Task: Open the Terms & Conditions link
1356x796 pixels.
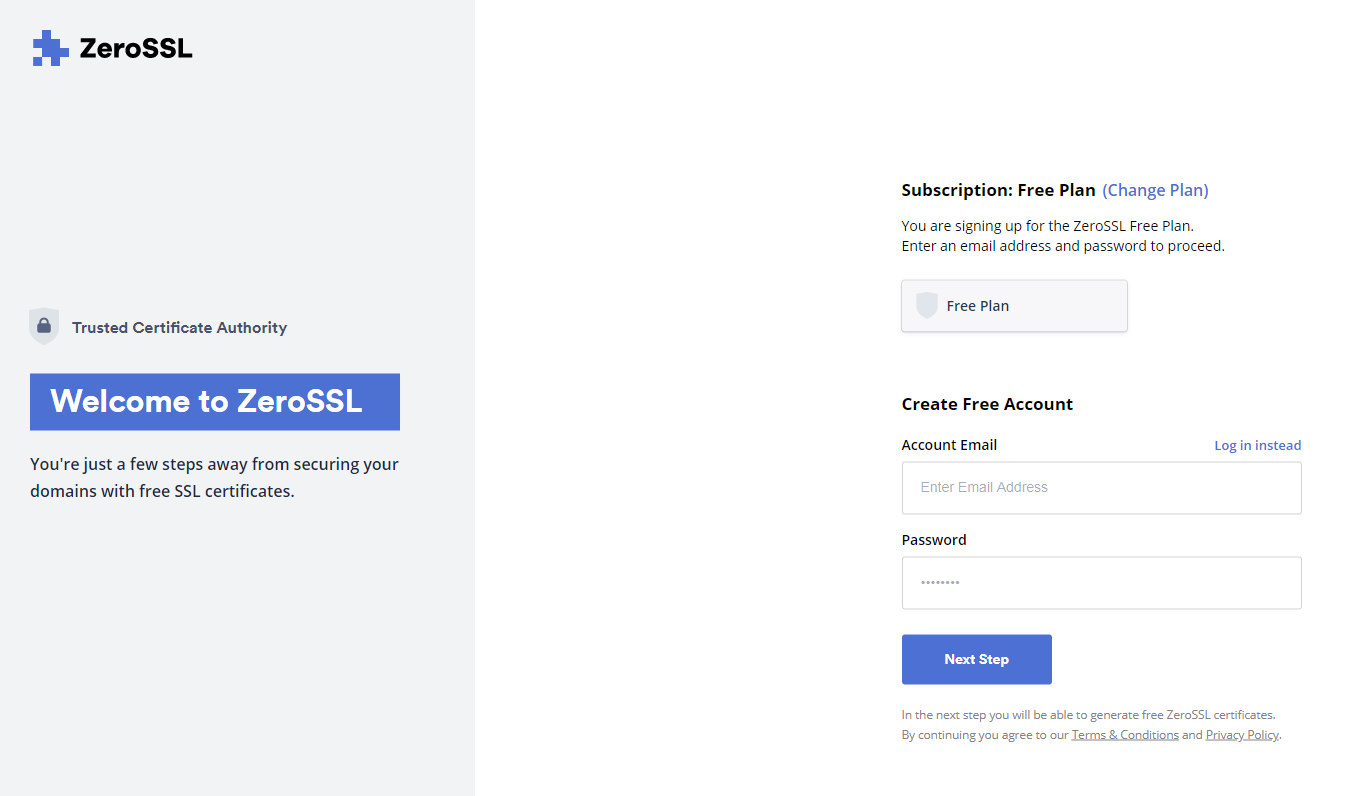Action: [x=1125, y=735]
